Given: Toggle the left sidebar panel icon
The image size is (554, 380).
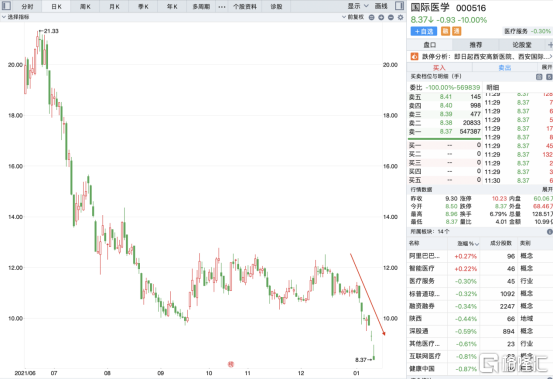Looking at the screenshot, I should pyautogui.click(x=6, y=6).
